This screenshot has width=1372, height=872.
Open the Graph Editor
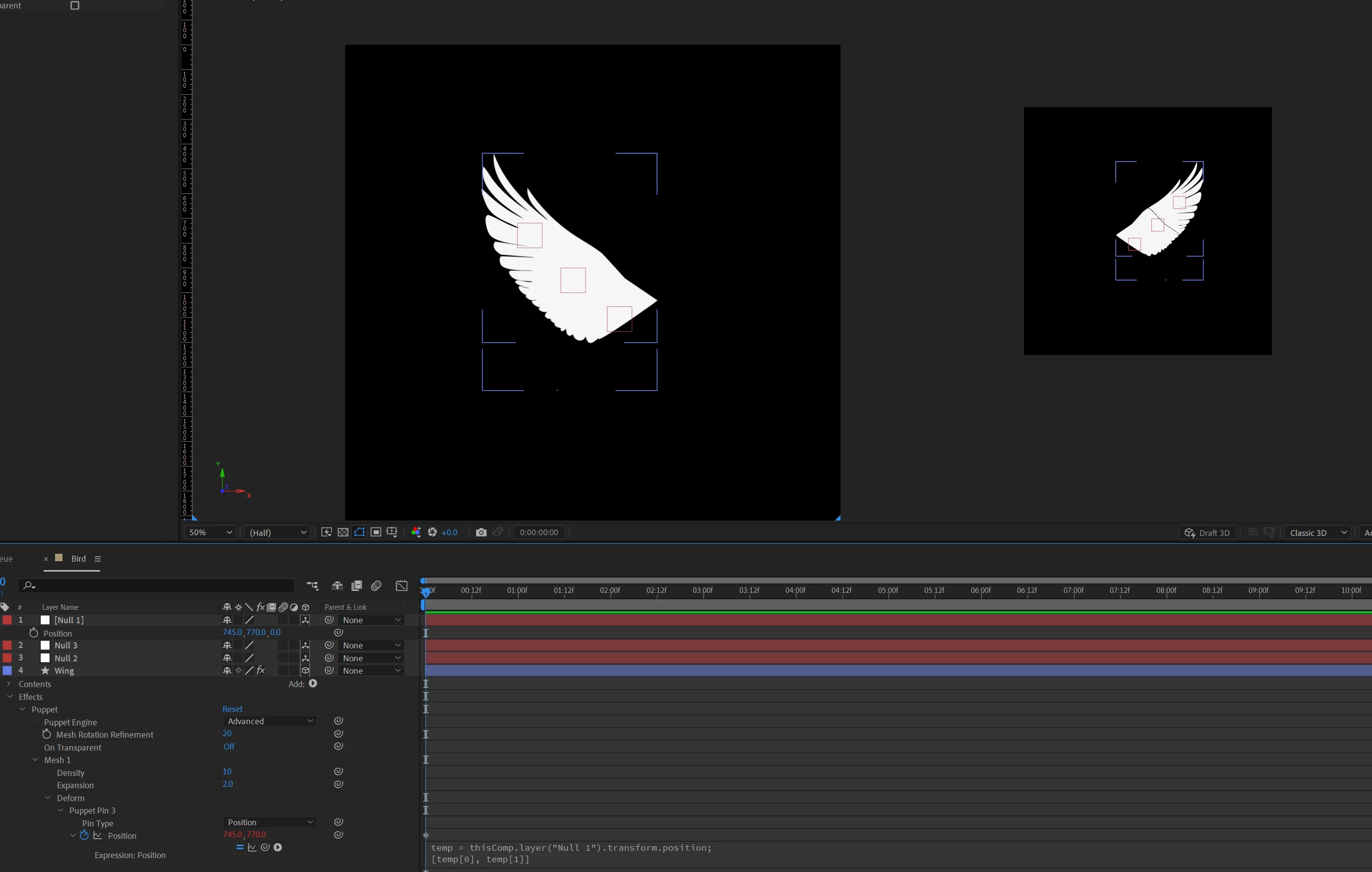coord(402,585)
